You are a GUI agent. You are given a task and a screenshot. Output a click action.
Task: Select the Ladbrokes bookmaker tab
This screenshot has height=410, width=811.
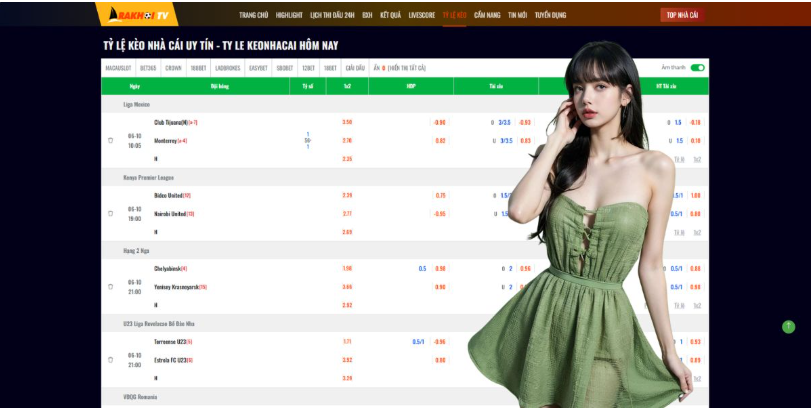[x=228, y=68]
